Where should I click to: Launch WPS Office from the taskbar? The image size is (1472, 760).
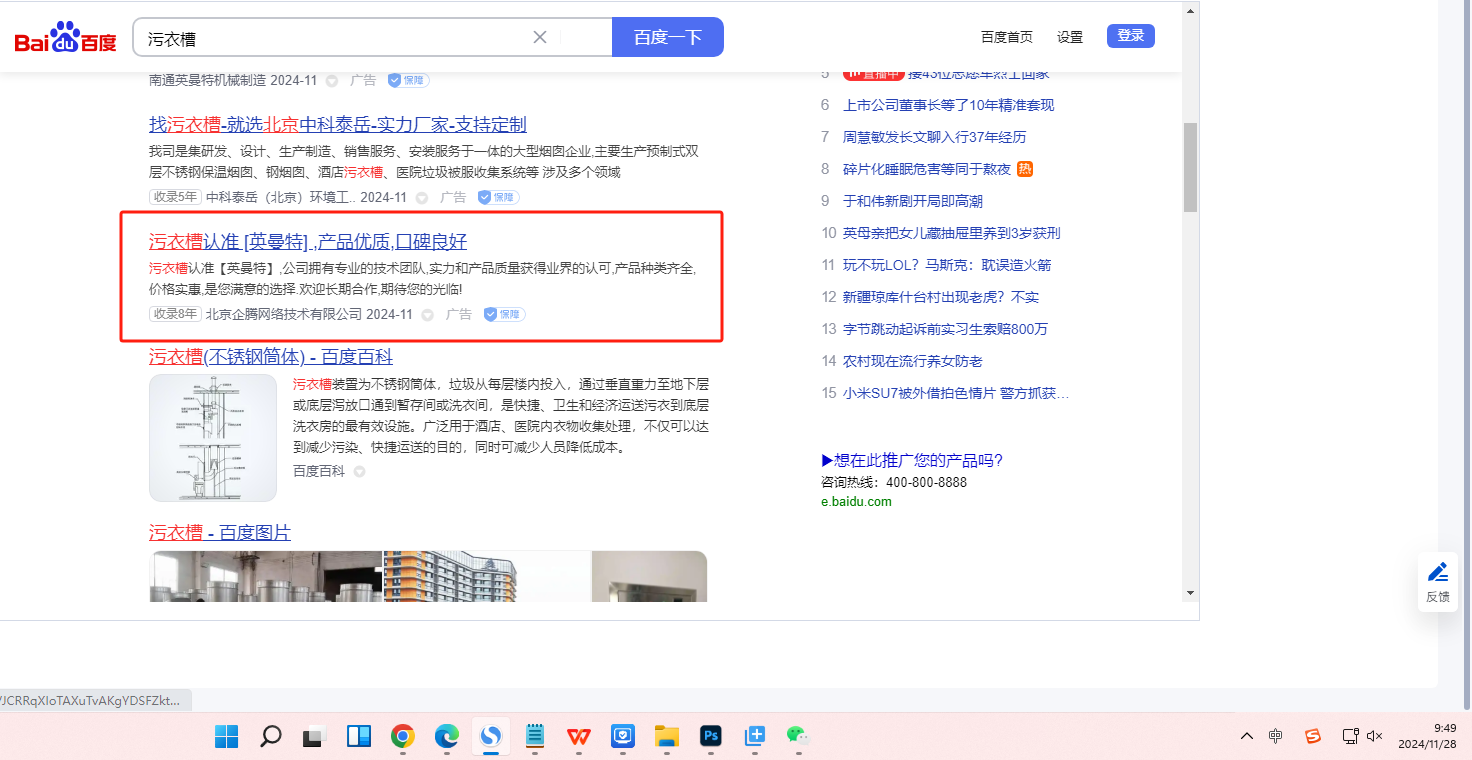click(579, 737)
